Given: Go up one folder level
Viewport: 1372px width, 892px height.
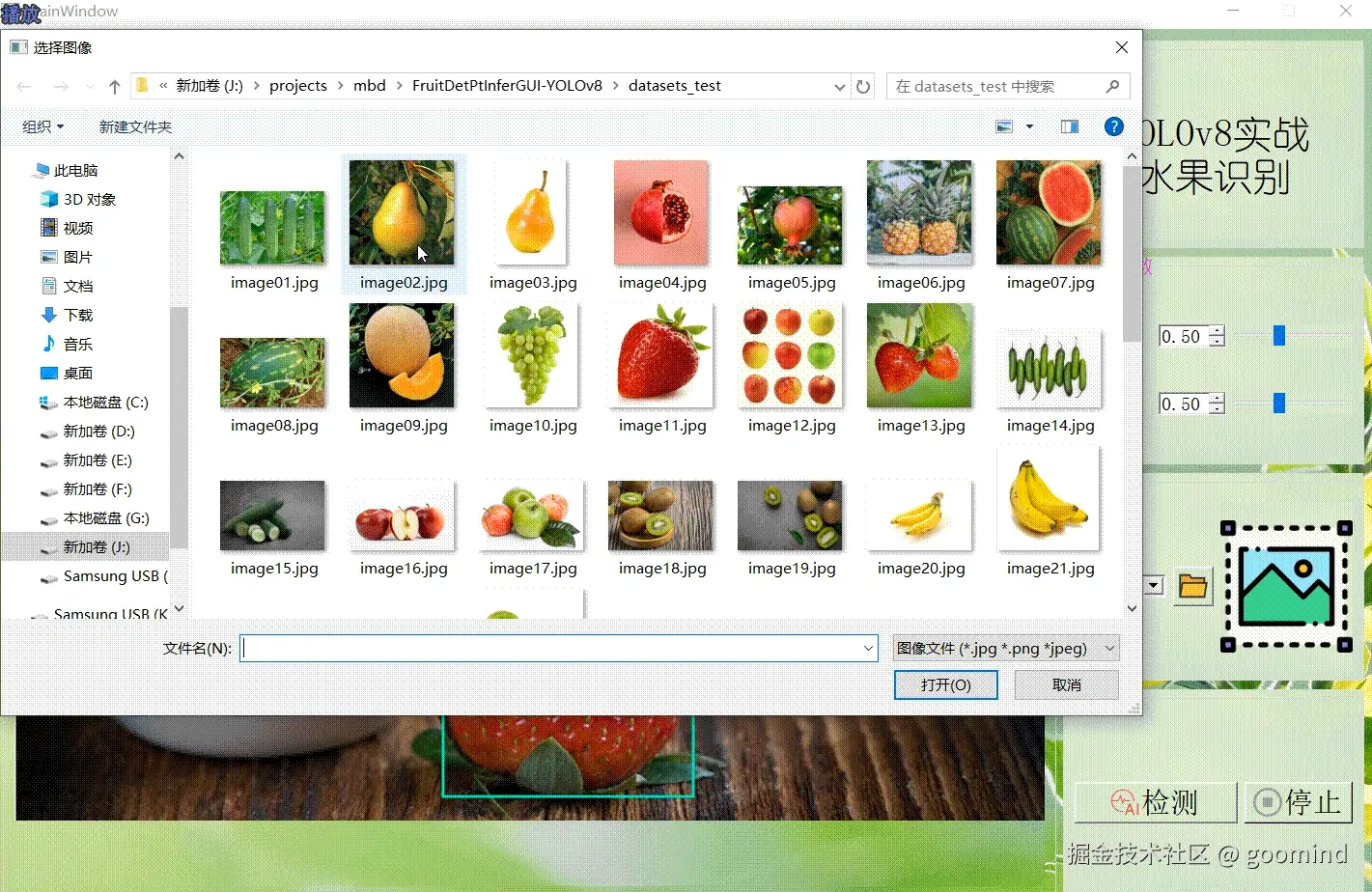Looking at the screenshot, I should [x=115, y=87].
